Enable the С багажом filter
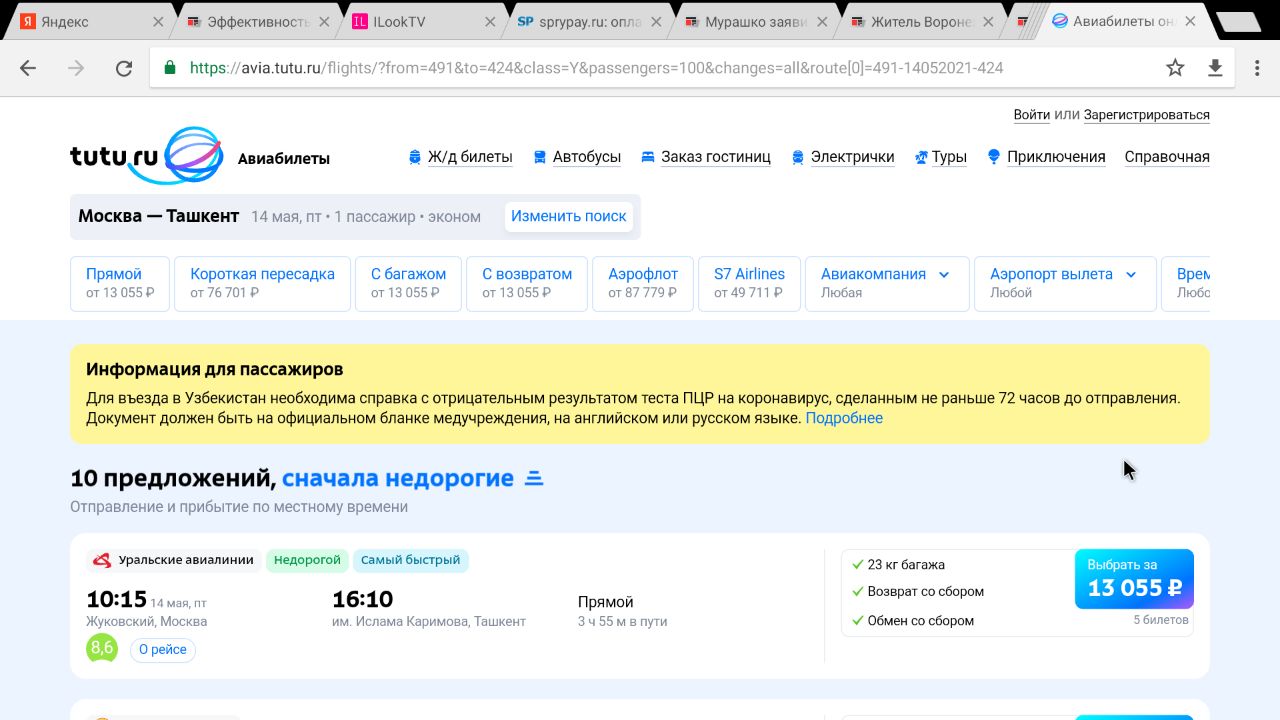 coord(408,283)
